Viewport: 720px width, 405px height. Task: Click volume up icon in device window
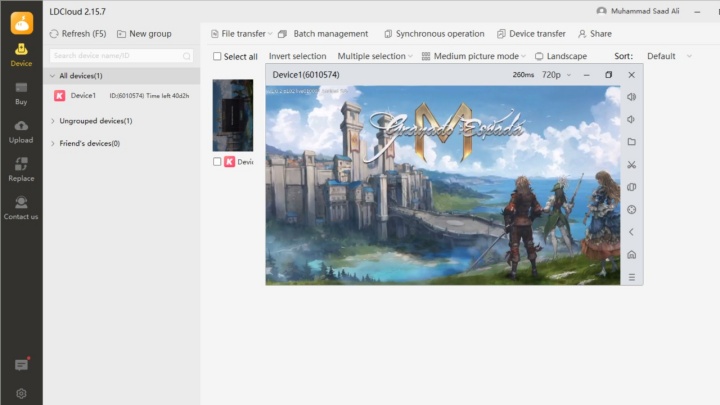631,97
